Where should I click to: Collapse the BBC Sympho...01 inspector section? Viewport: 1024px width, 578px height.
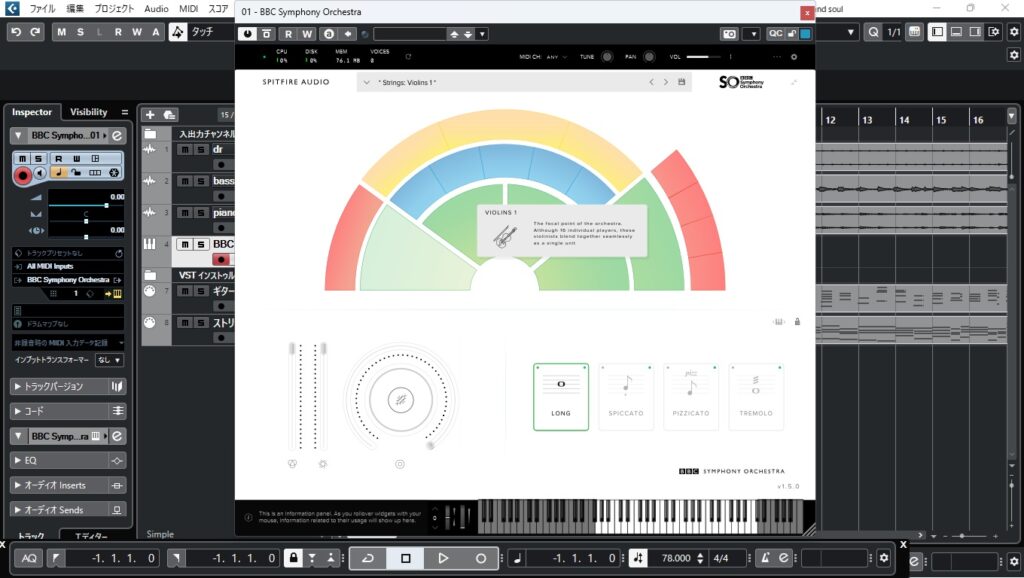18,135
